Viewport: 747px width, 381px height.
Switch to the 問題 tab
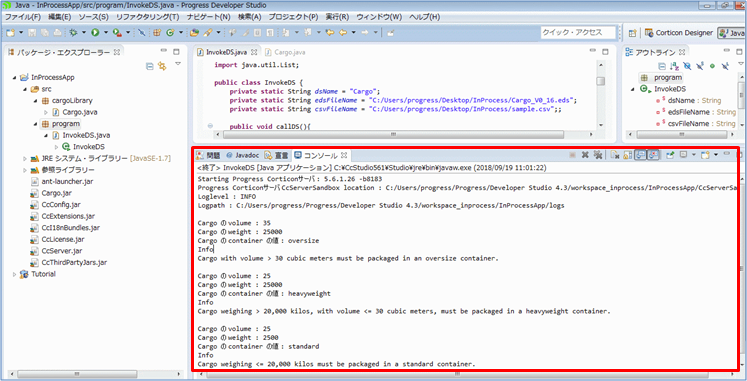(x=209, y=155)
